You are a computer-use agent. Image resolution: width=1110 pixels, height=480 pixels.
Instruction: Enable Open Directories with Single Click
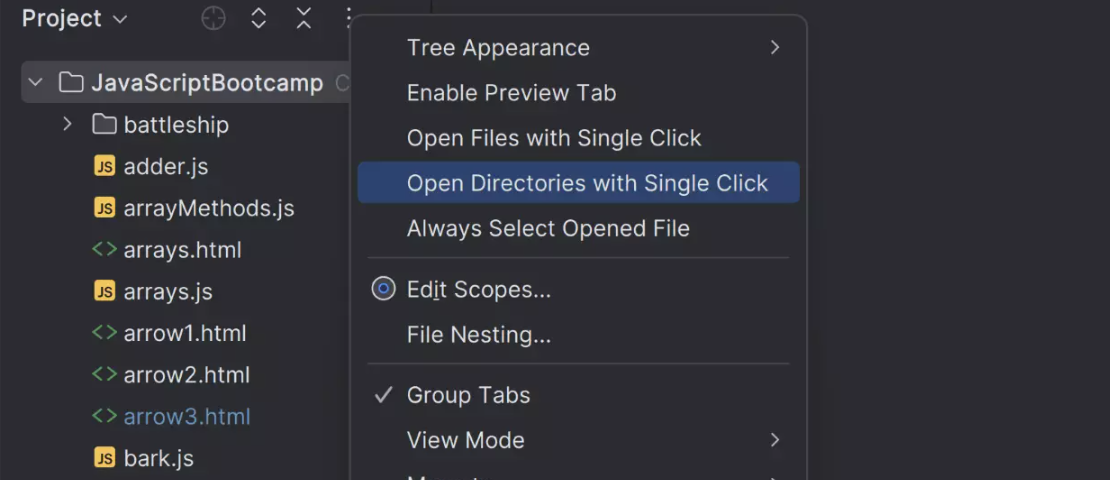(x=587, y=183)
